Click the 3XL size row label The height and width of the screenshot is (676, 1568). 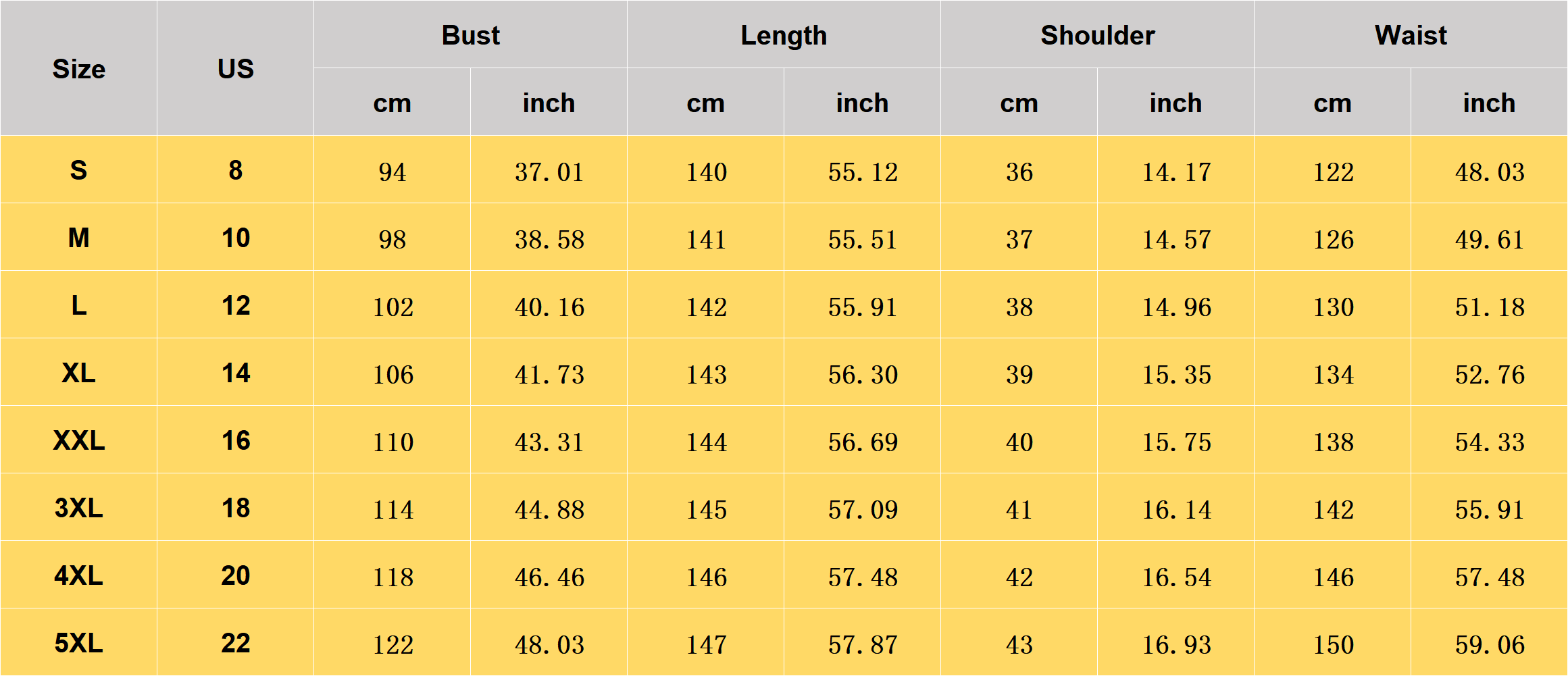click(78, 507)
